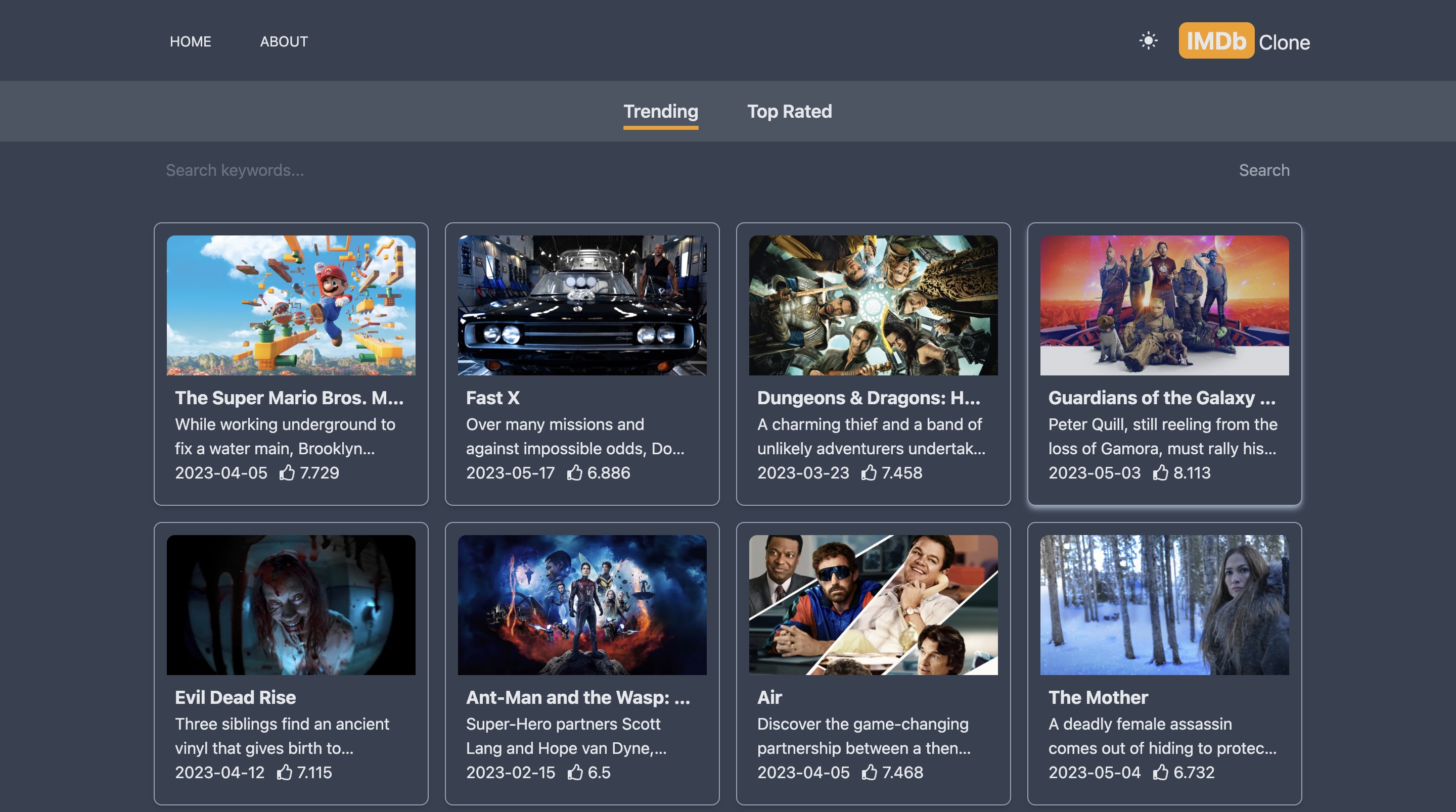Click the rating value 7.458

902,472
